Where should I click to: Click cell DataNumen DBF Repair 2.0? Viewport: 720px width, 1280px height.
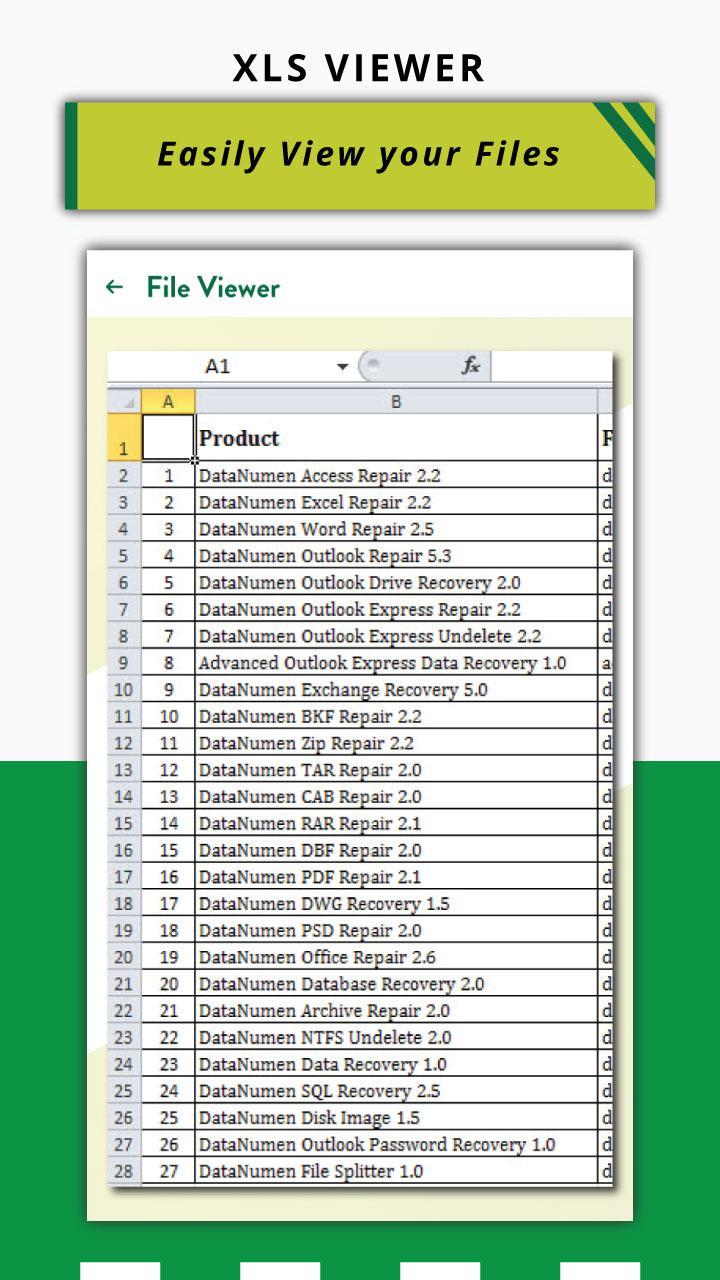click(396, 850)
